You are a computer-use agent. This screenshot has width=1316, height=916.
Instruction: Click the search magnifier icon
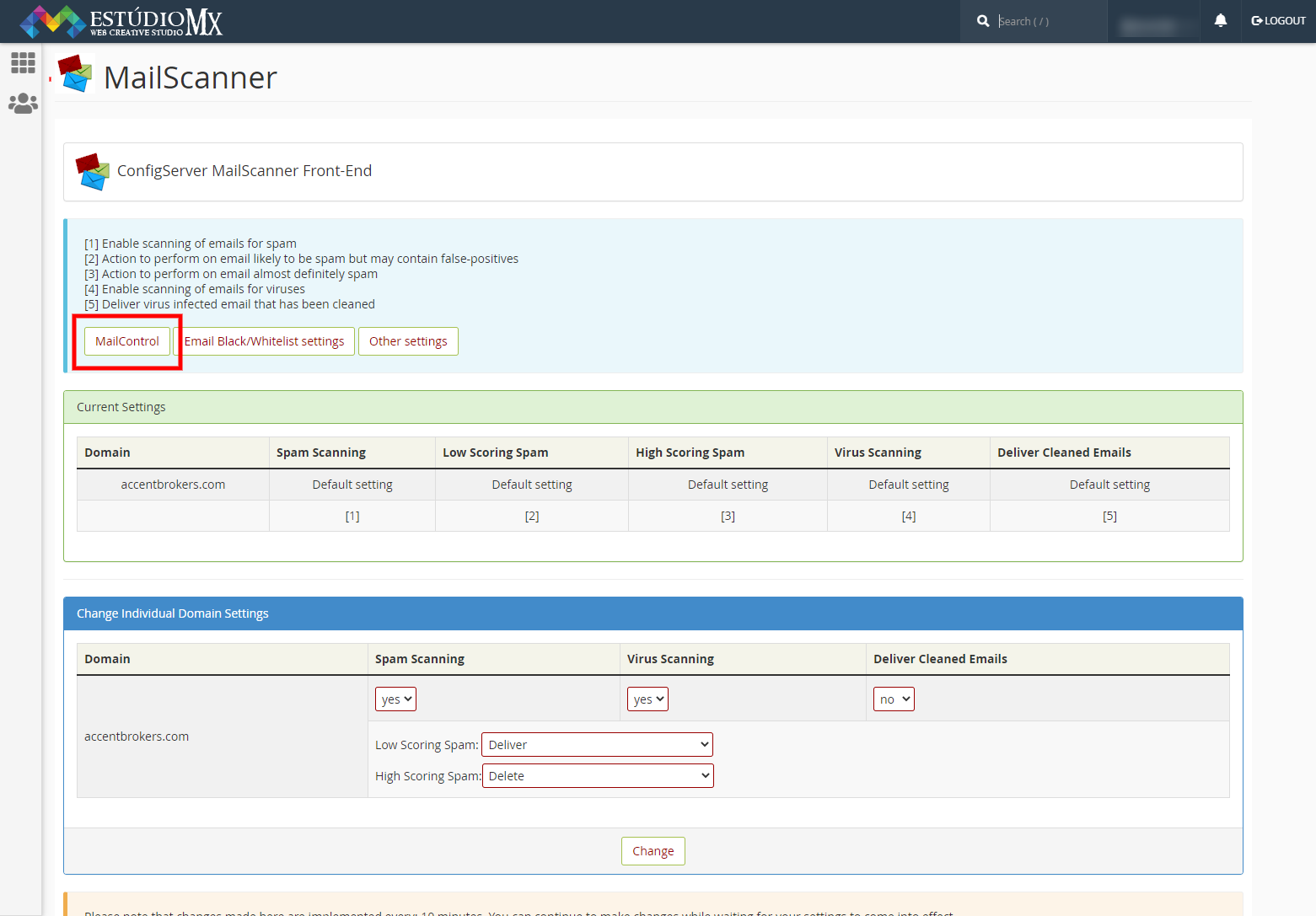coord(983,21)
